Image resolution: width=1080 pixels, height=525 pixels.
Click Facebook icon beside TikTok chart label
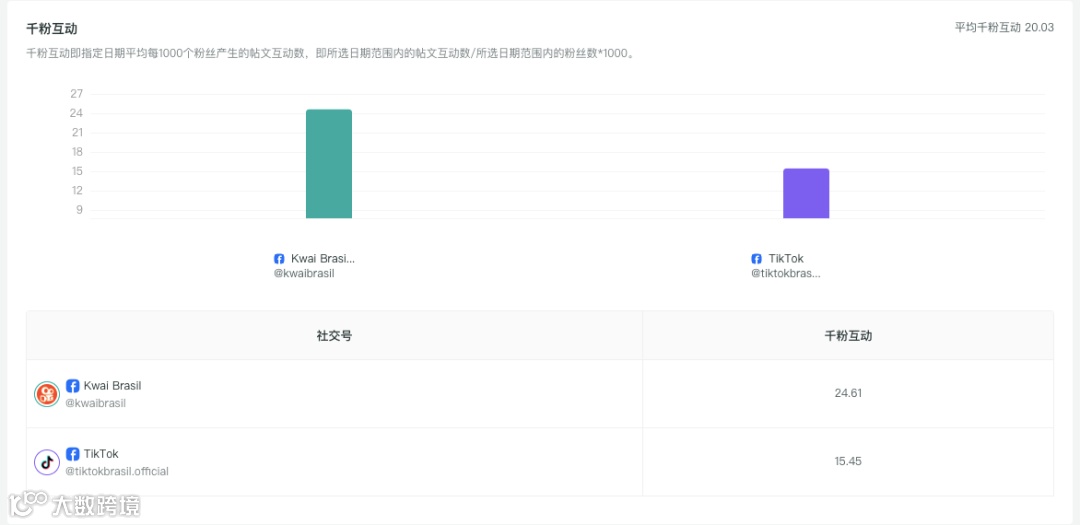tap(756, 259)
